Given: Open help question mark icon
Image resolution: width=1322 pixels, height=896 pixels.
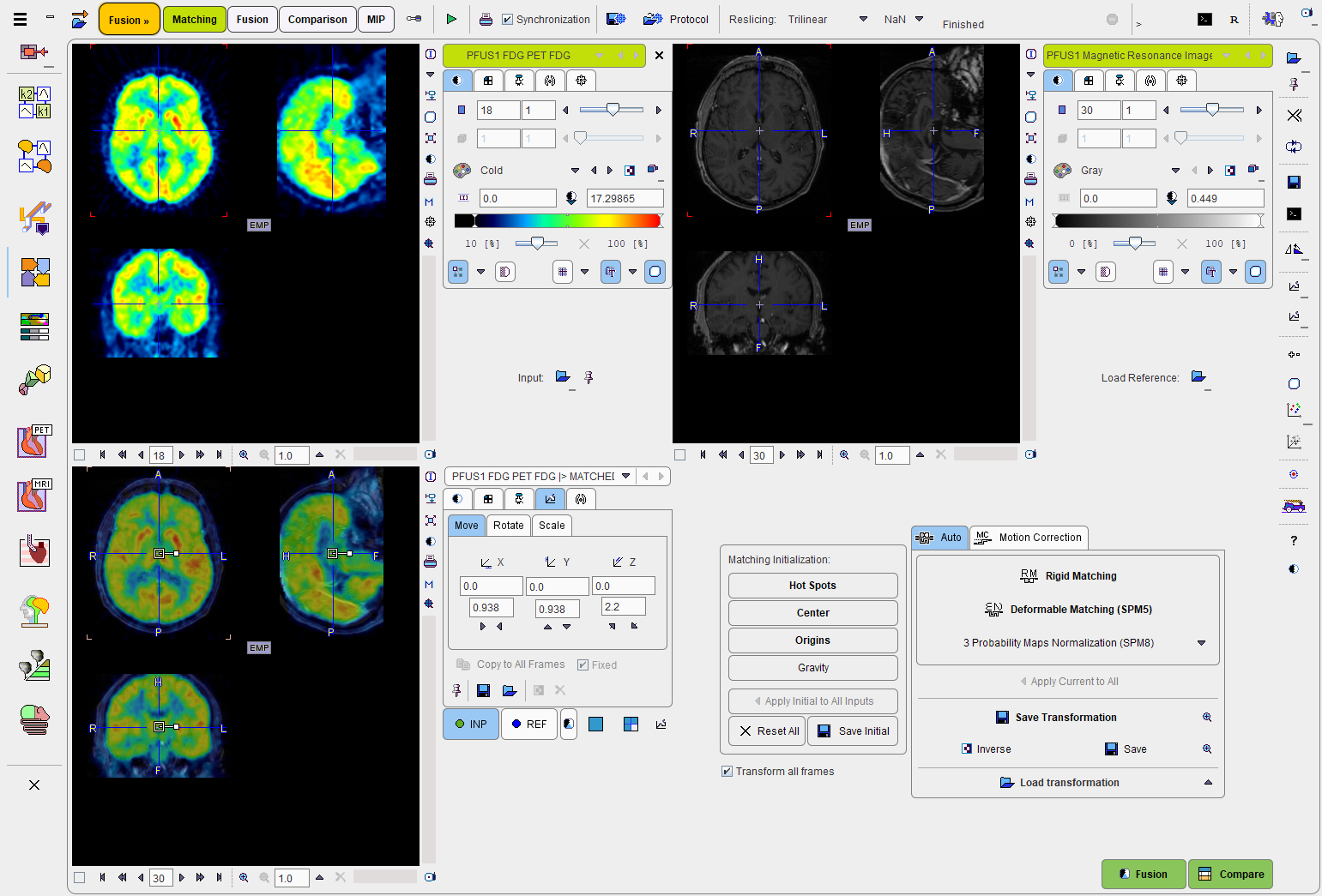Looking at the screenshot, I should (1294, 540).
